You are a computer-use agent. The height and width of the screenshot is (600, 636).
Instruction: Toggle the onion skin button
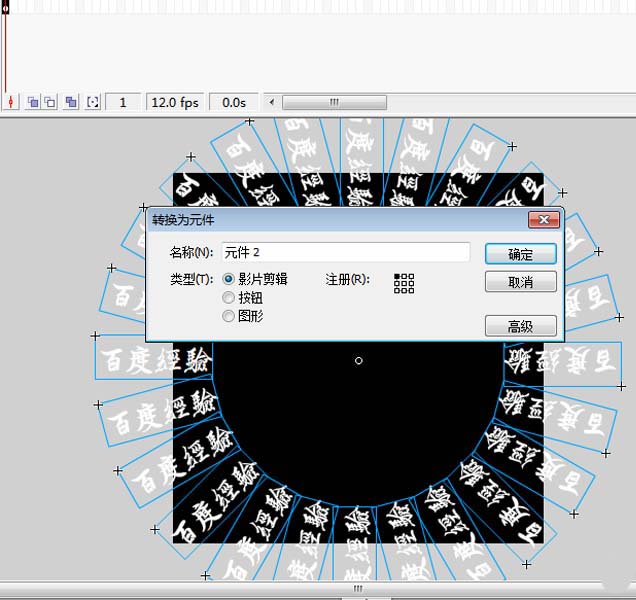33,102
